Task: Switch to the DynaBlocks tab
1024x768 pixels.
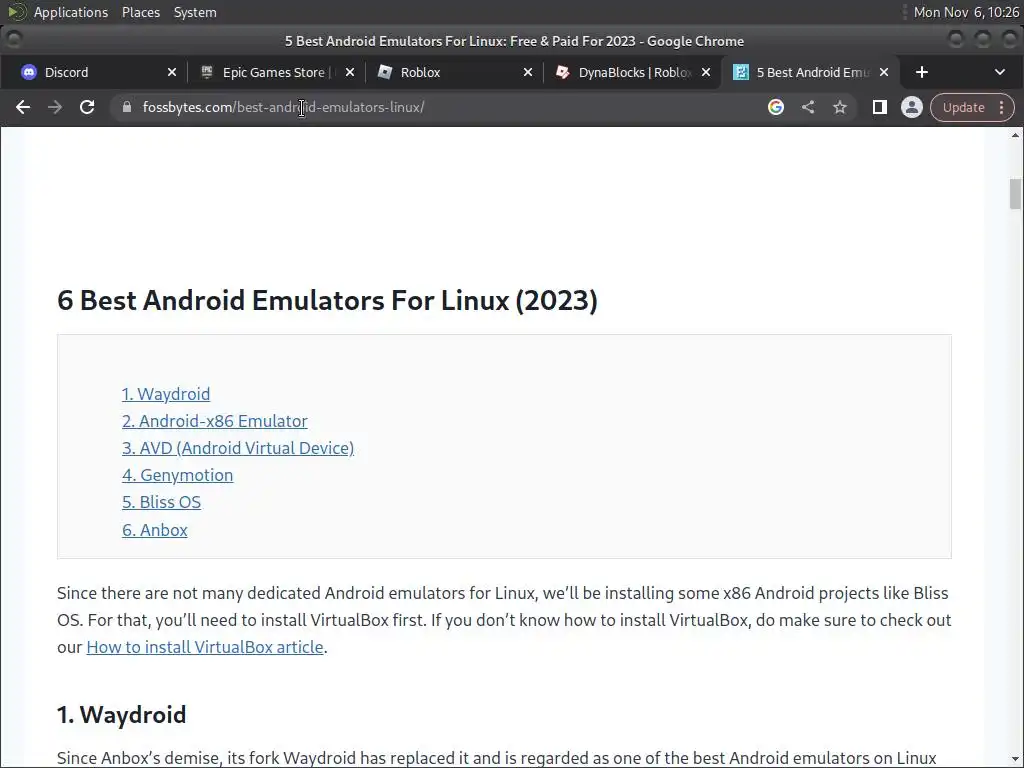Action: coord(632,72)
